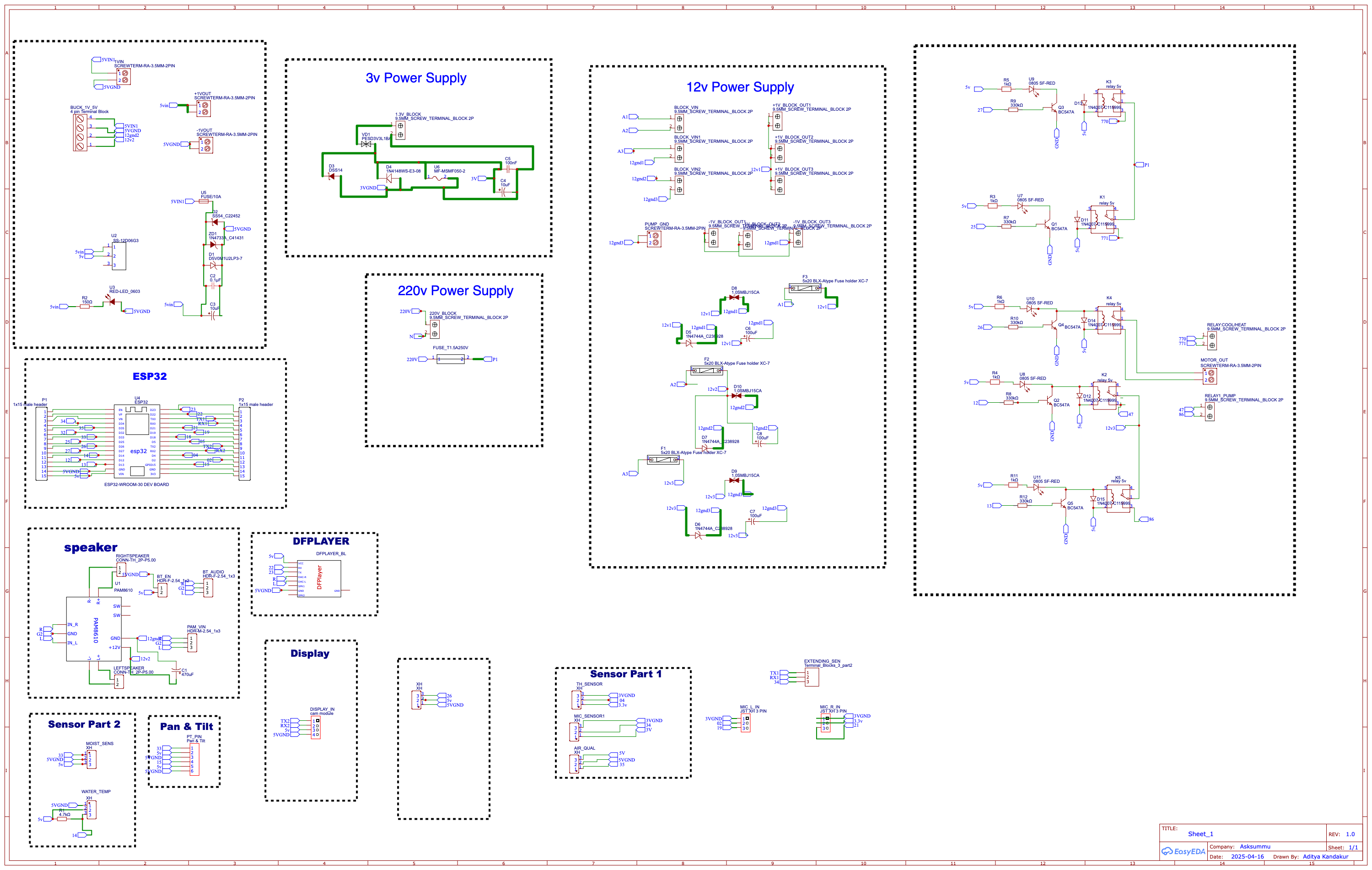Click the "Sheet_1" title field
This screenshot has width=1372, height=870.
(1200, 834)
